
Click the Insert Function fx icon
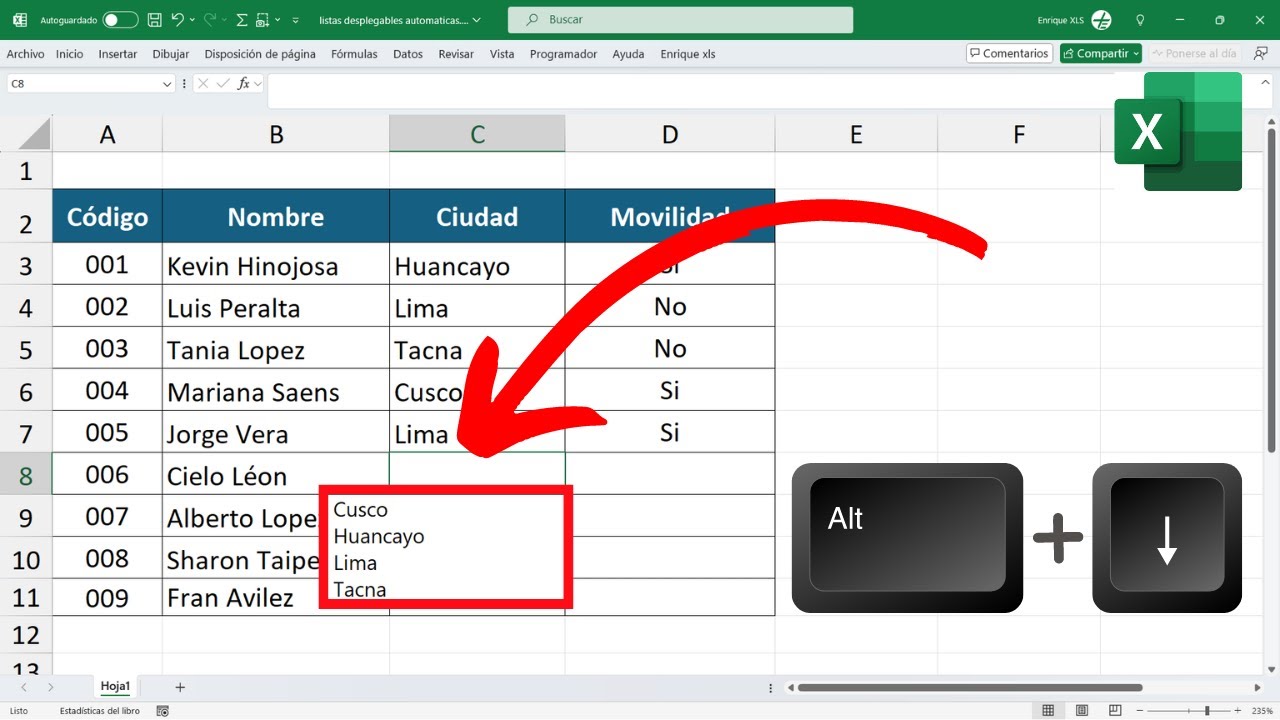pyautogui.click(x=243, y=84)
